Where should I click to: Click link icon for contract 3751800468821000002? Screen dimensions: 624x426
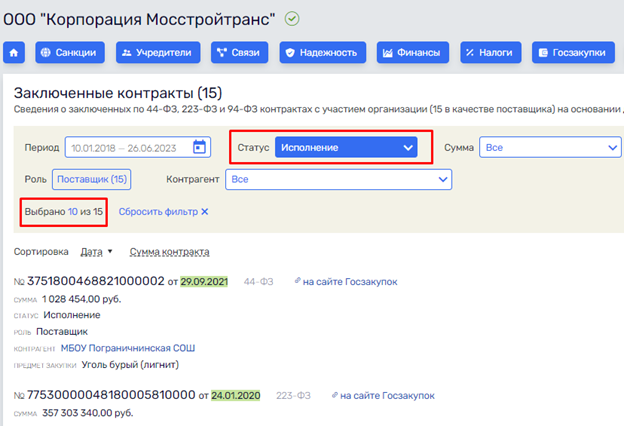click(297, 281)
